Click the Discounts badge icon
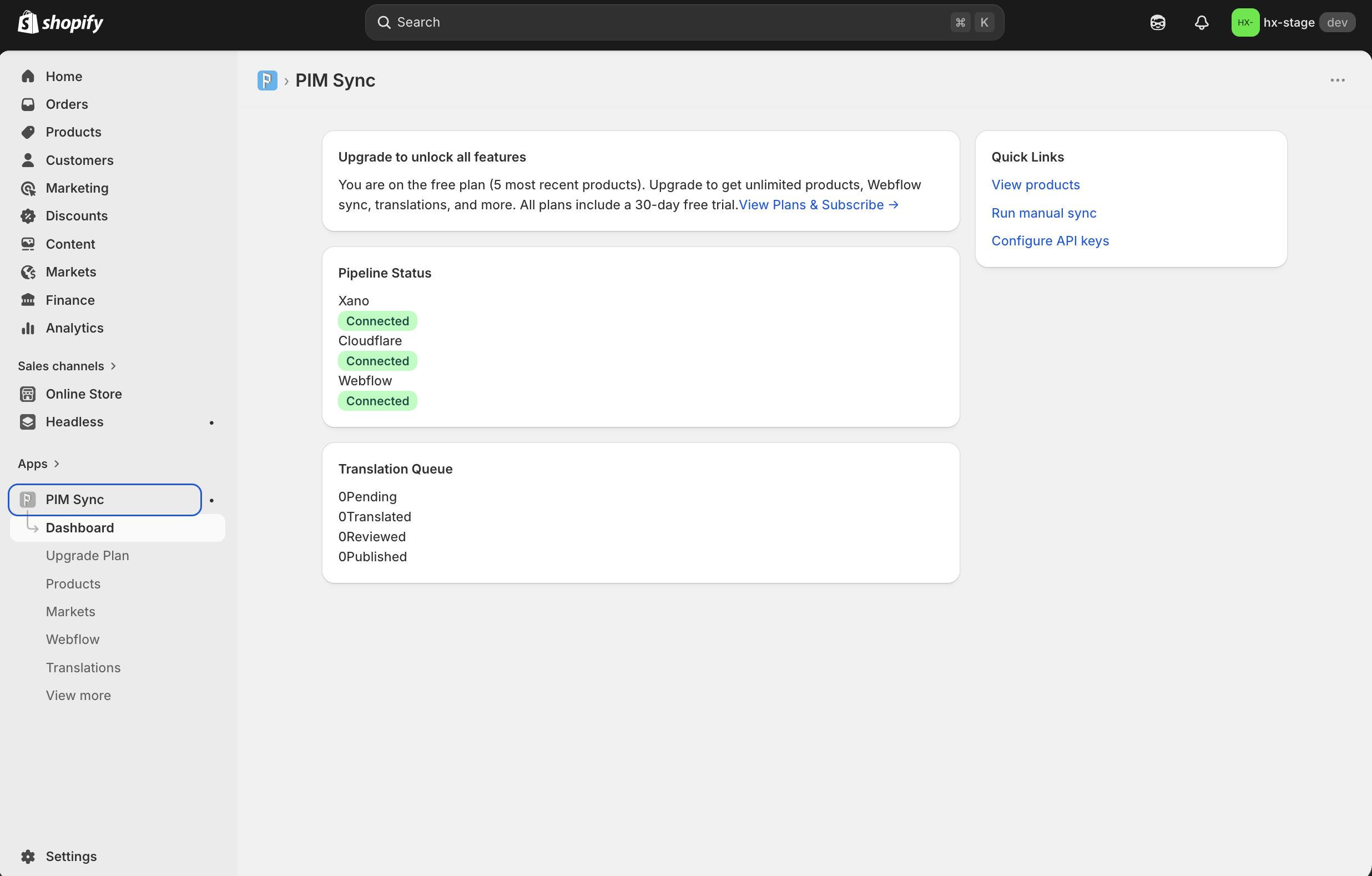1372x876 pixels. (28, 216)
